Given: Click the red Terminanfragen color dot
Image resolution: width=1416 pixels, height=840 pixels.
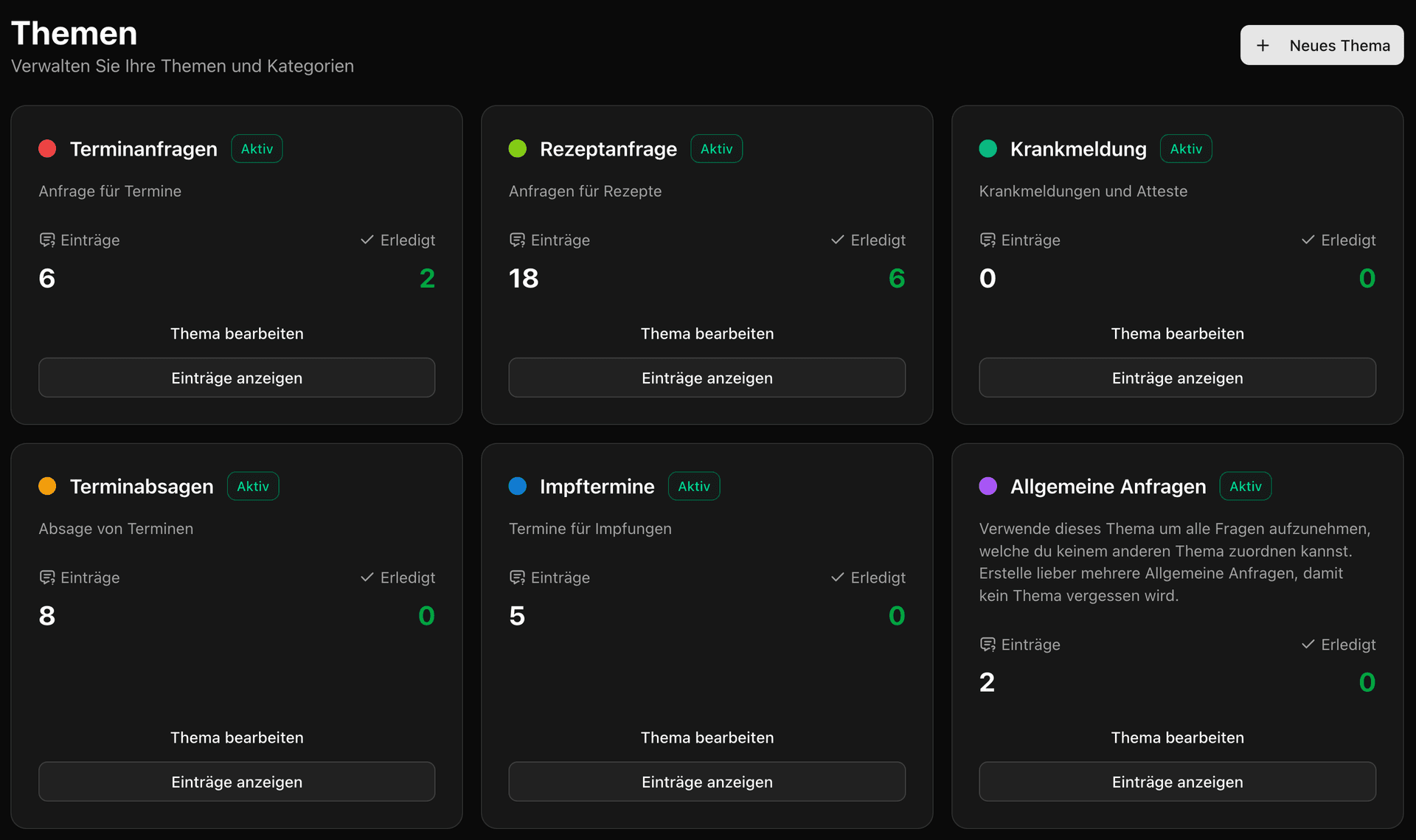Looking at the screenshot, I should coord(47,149).
